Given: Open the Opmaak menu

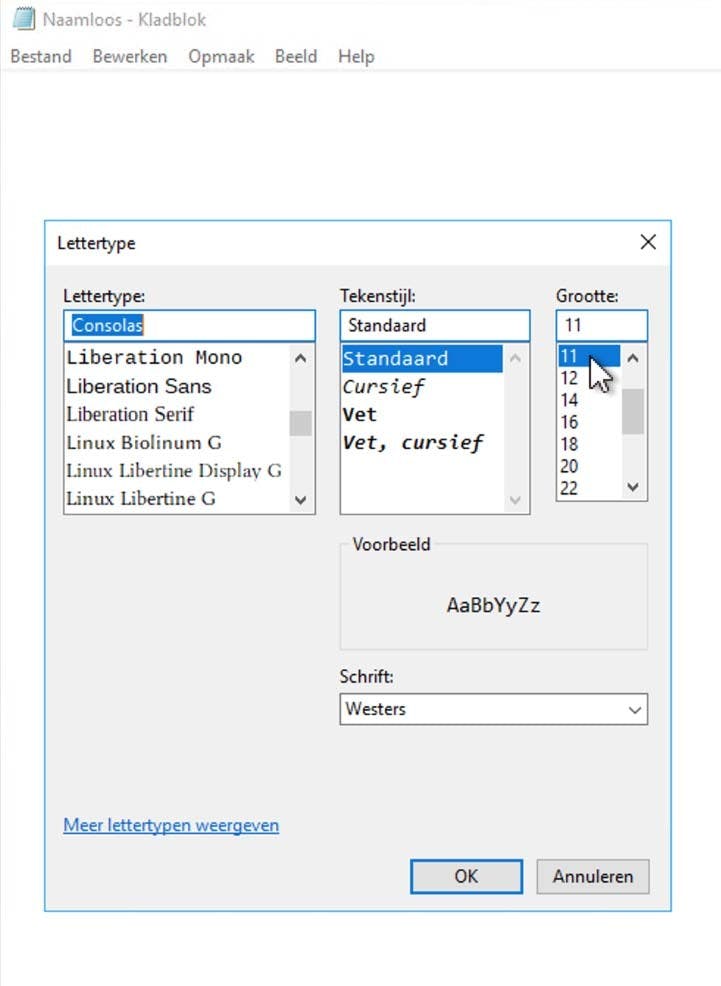Looking at the screenshot, I should pyautogui.click(x=221, y=57).
